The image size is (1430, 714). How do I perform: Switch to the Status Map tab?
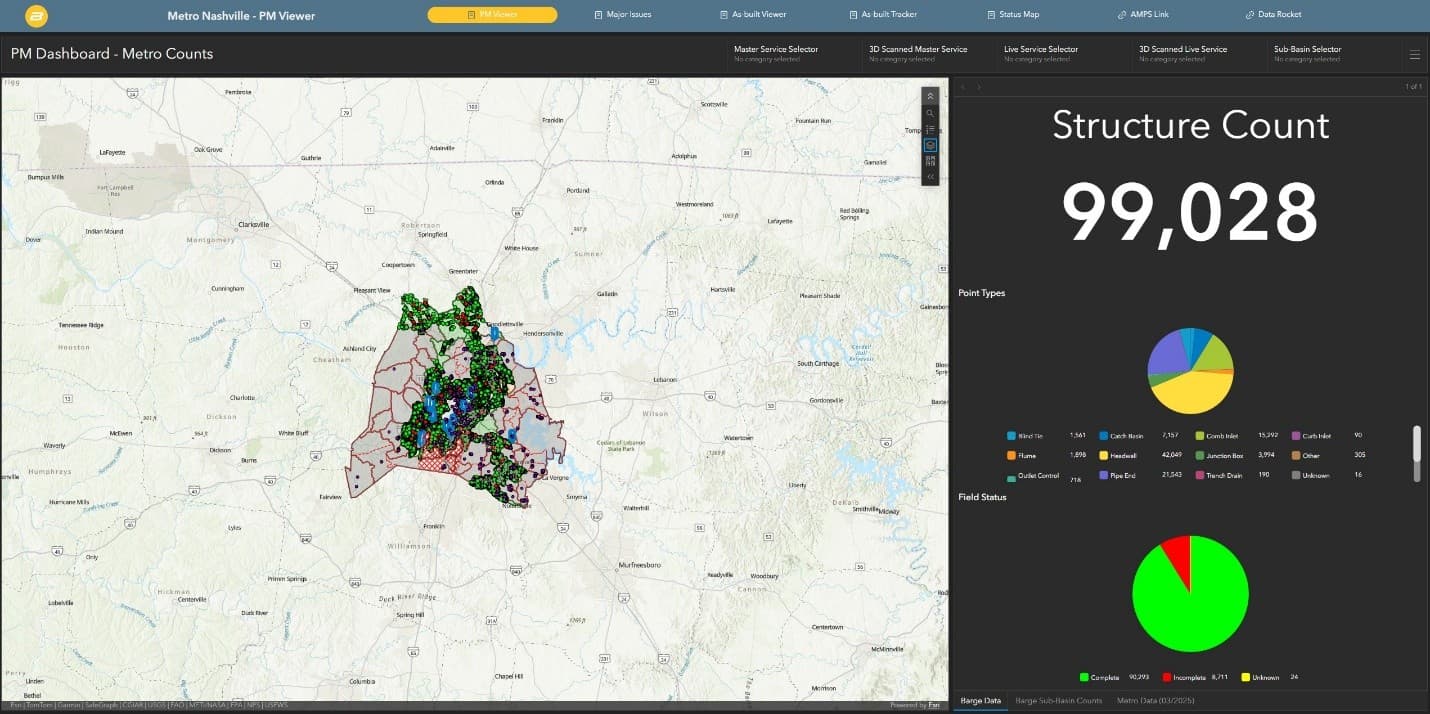click(1013, 15)
